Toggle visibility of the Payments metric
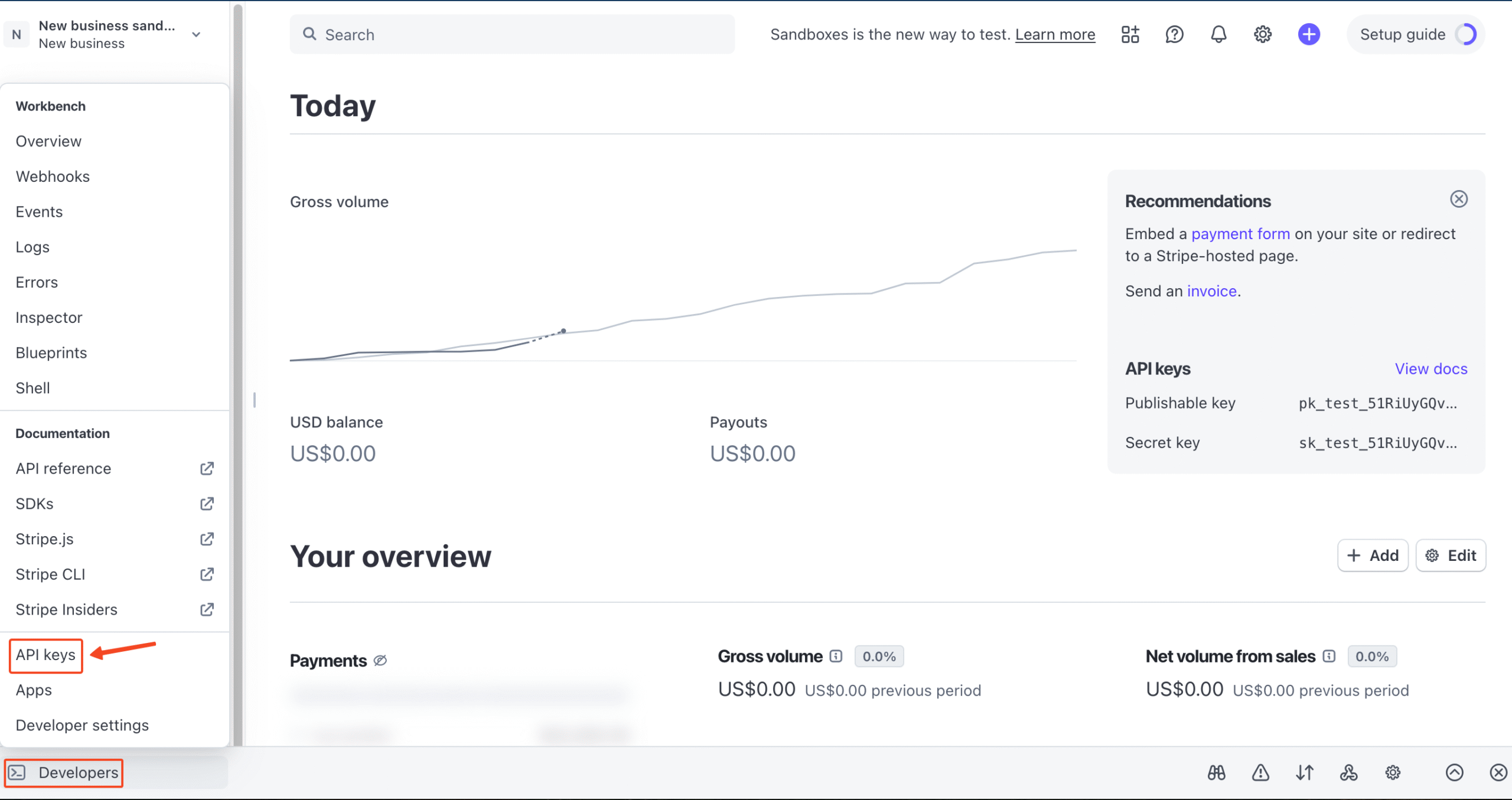Screen dimensions: 1512x800 pyautogui.click(x=380, y=660)
